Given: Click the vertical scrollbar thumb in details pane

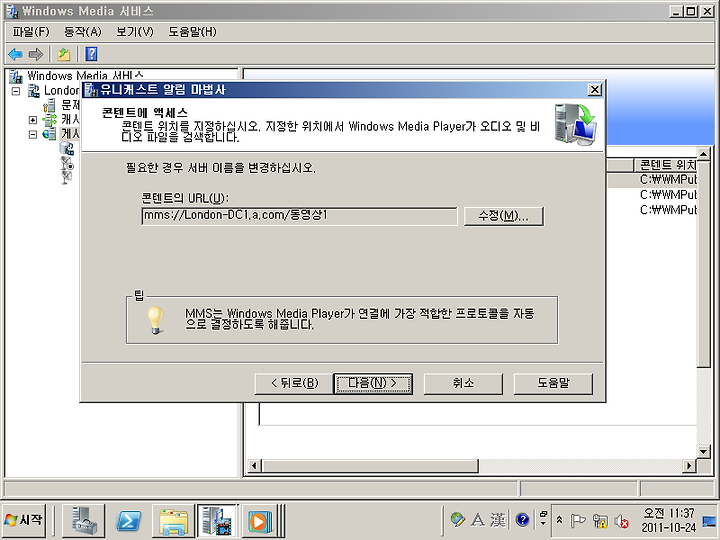Looking at the screenshot, I should [703, 264].
